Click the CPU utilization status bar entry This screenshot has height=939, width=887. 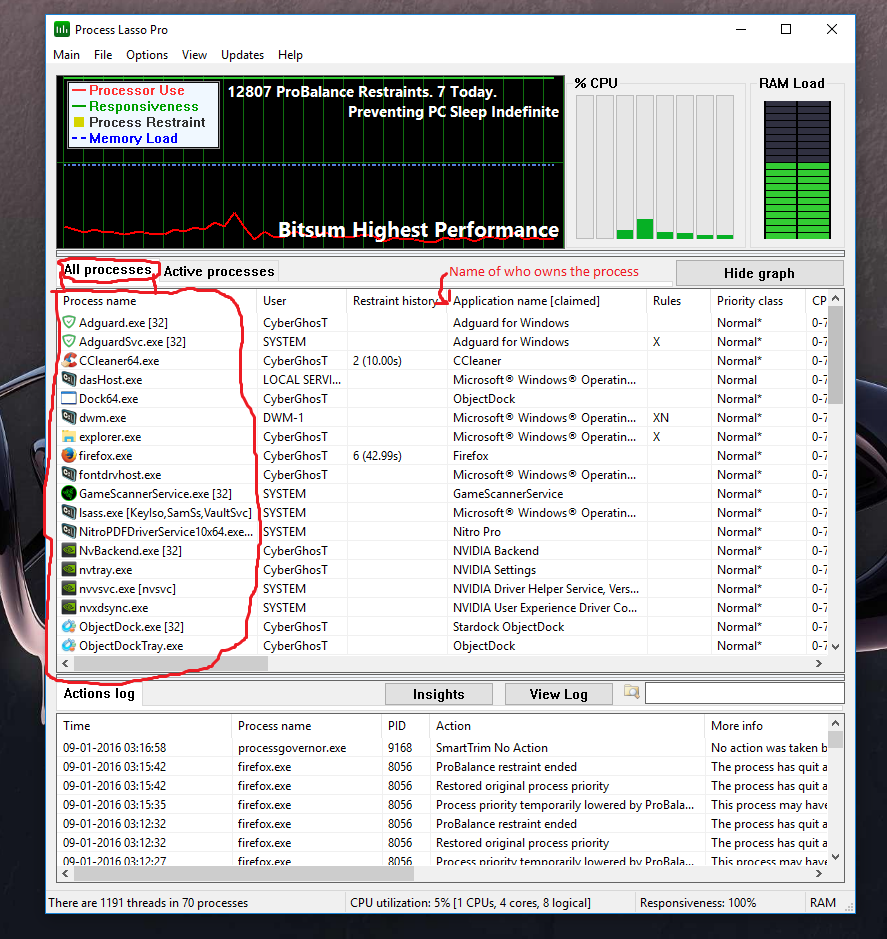[x=470, y=902]
